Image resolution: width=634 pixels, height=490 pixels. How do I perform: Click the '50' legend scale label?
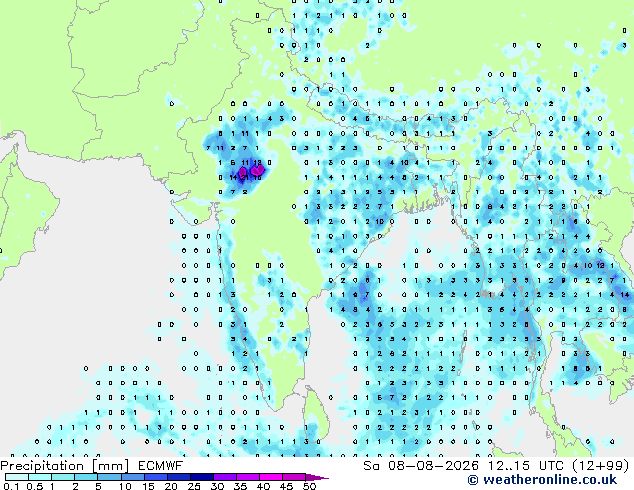click(x=309, y=486)
